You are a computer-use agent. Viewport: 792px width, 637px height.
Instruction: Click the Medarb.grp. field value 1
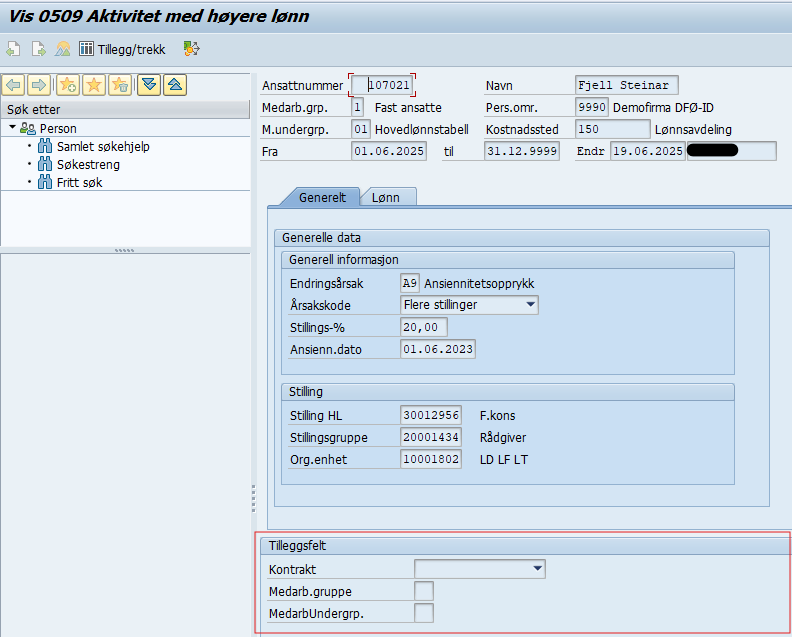[x=358, y=107]
